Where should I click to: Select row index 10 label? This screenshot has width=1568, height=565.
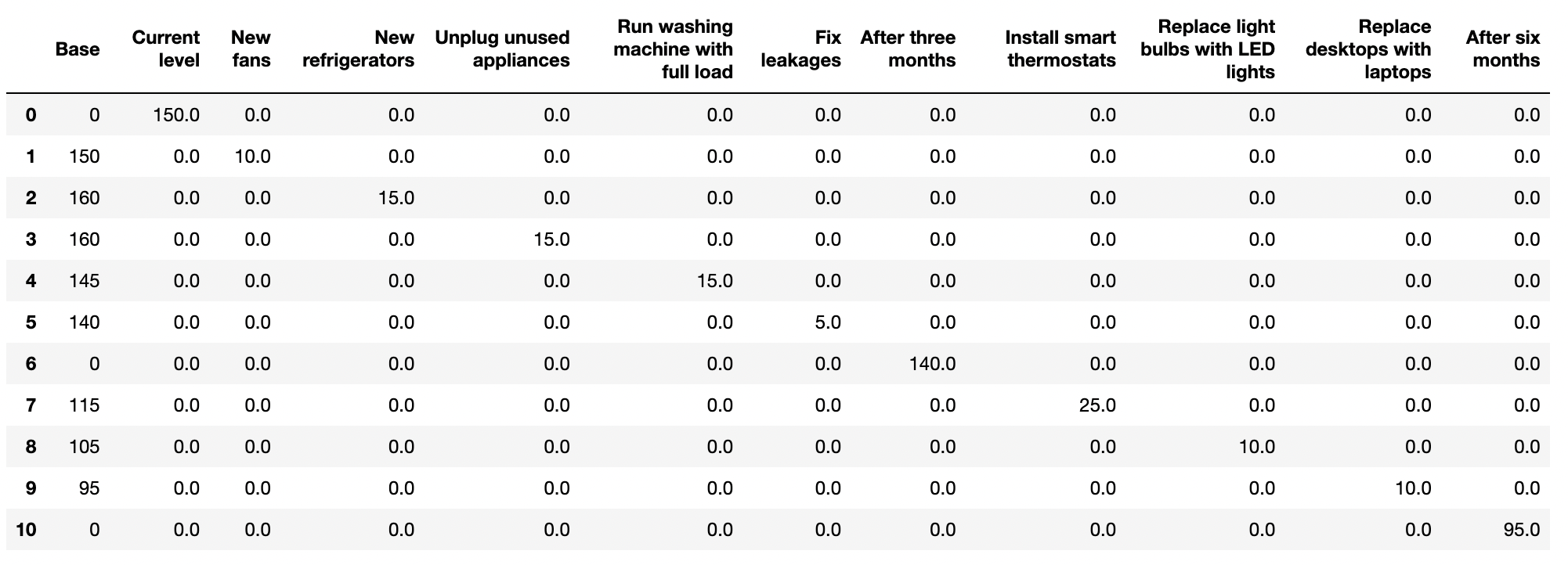click(26, 531)
